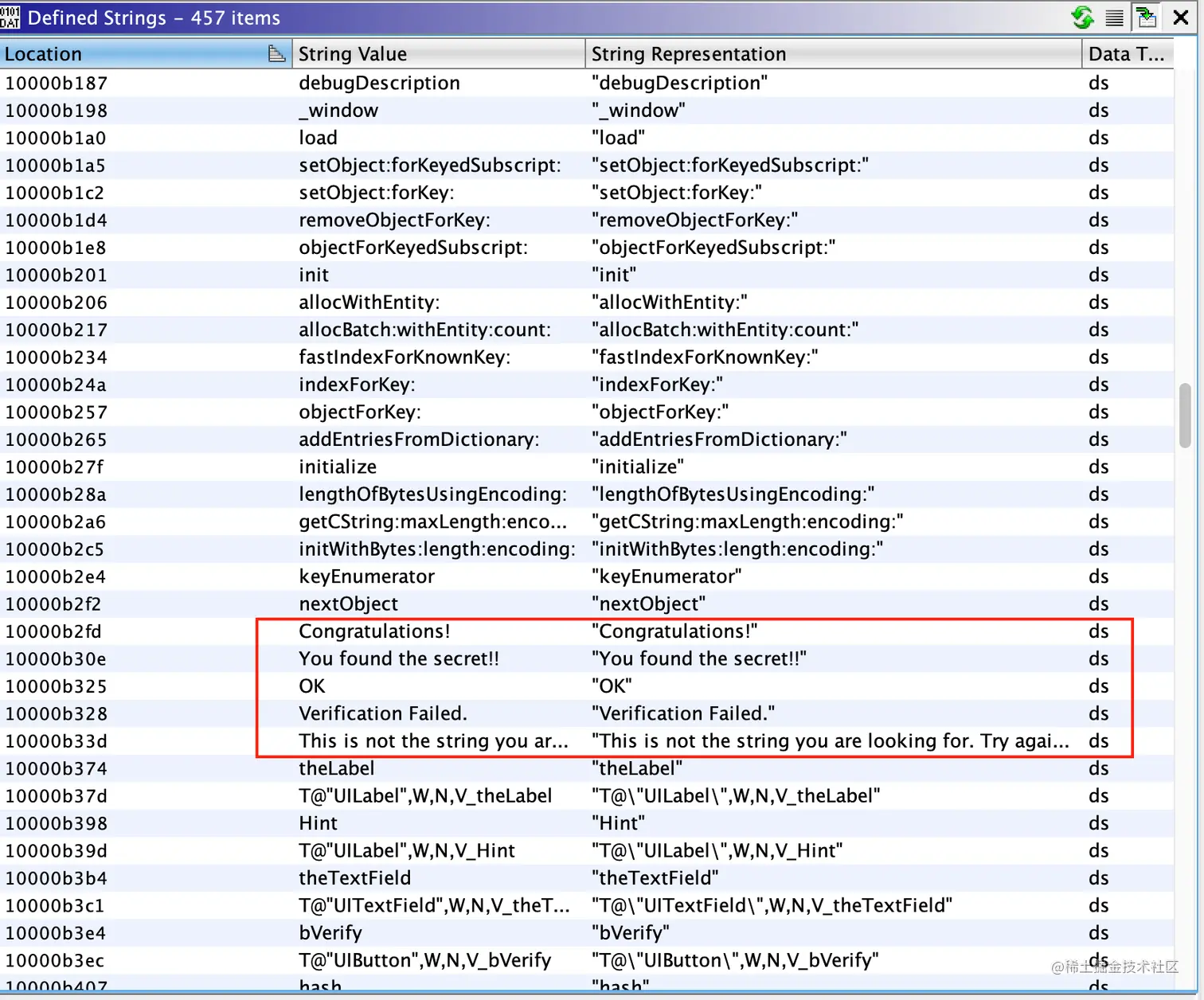Sort by the String Representation column header
The image size is (1204, 1000).
click(834, 53)
